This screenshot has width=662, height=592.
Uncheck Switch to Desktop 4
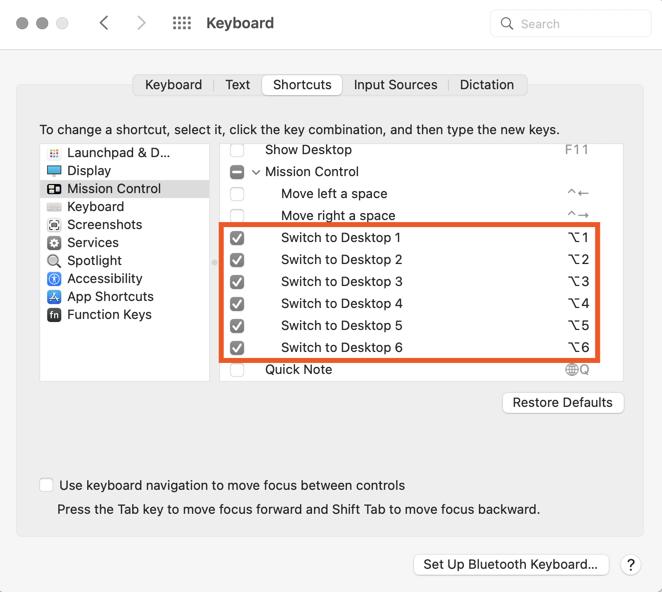(x=237, y=304)
